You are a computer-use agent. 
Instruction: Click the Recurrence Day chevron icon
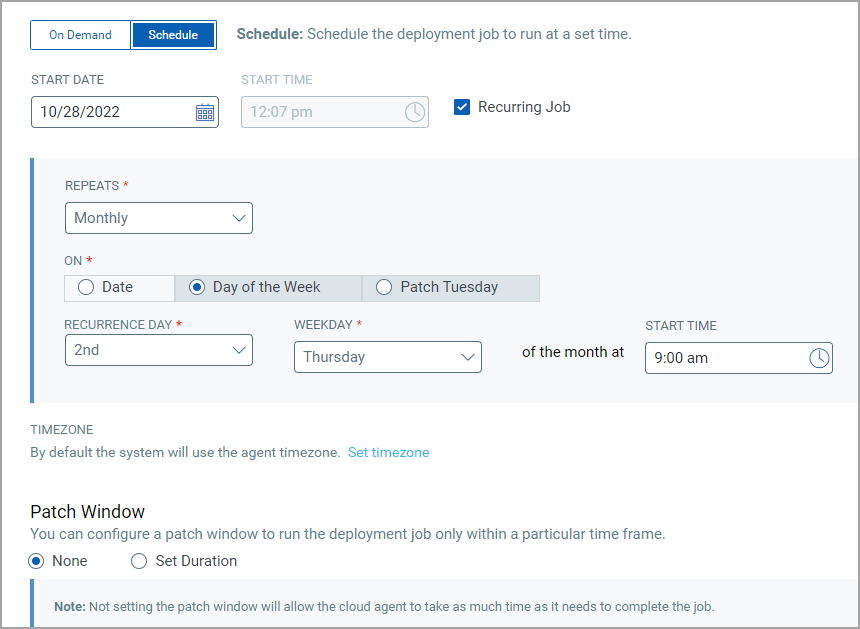[239, 350]
